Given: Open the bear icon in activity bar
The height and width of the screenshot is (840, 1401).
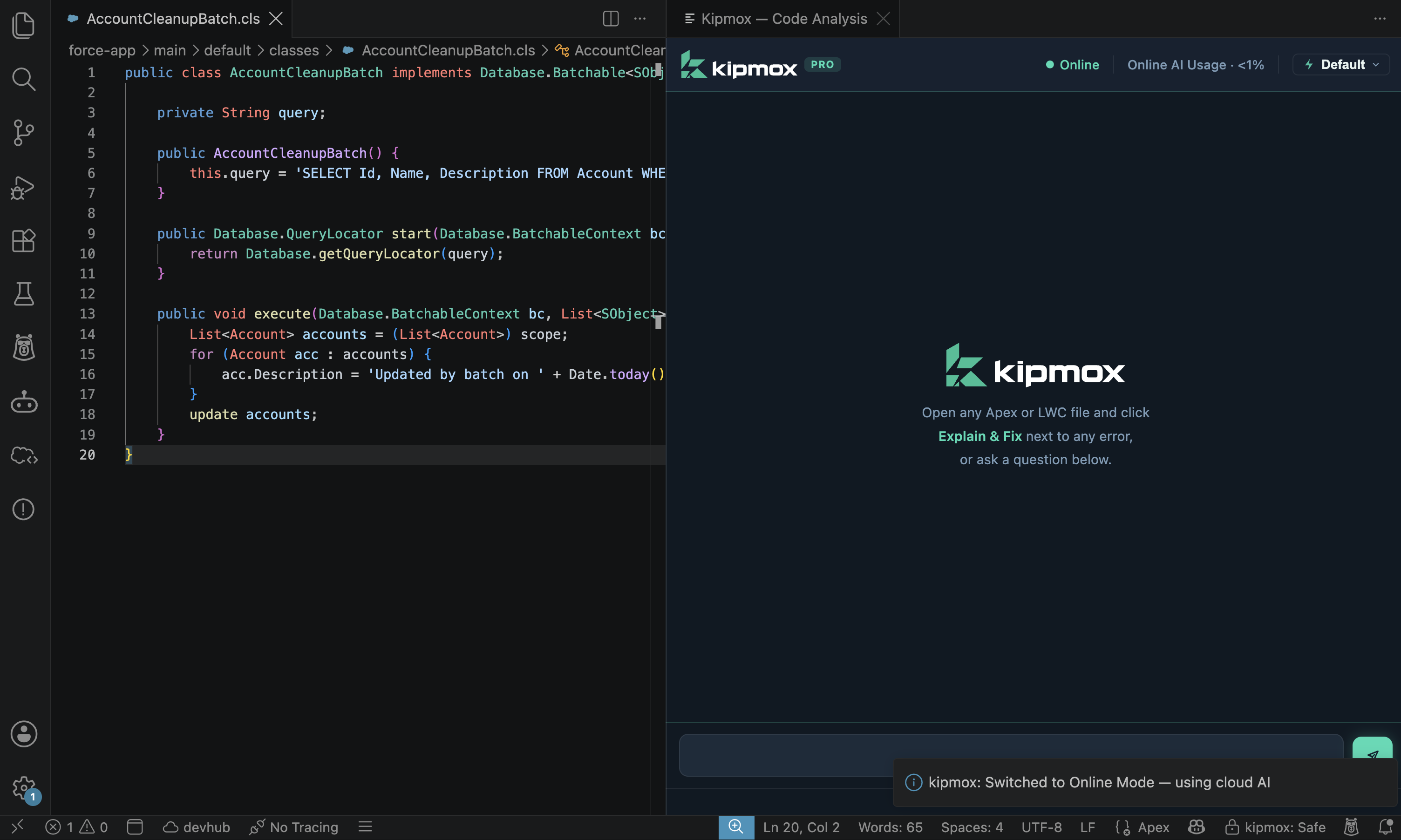Looking at the screenshot, I should (x=23, y=347).
